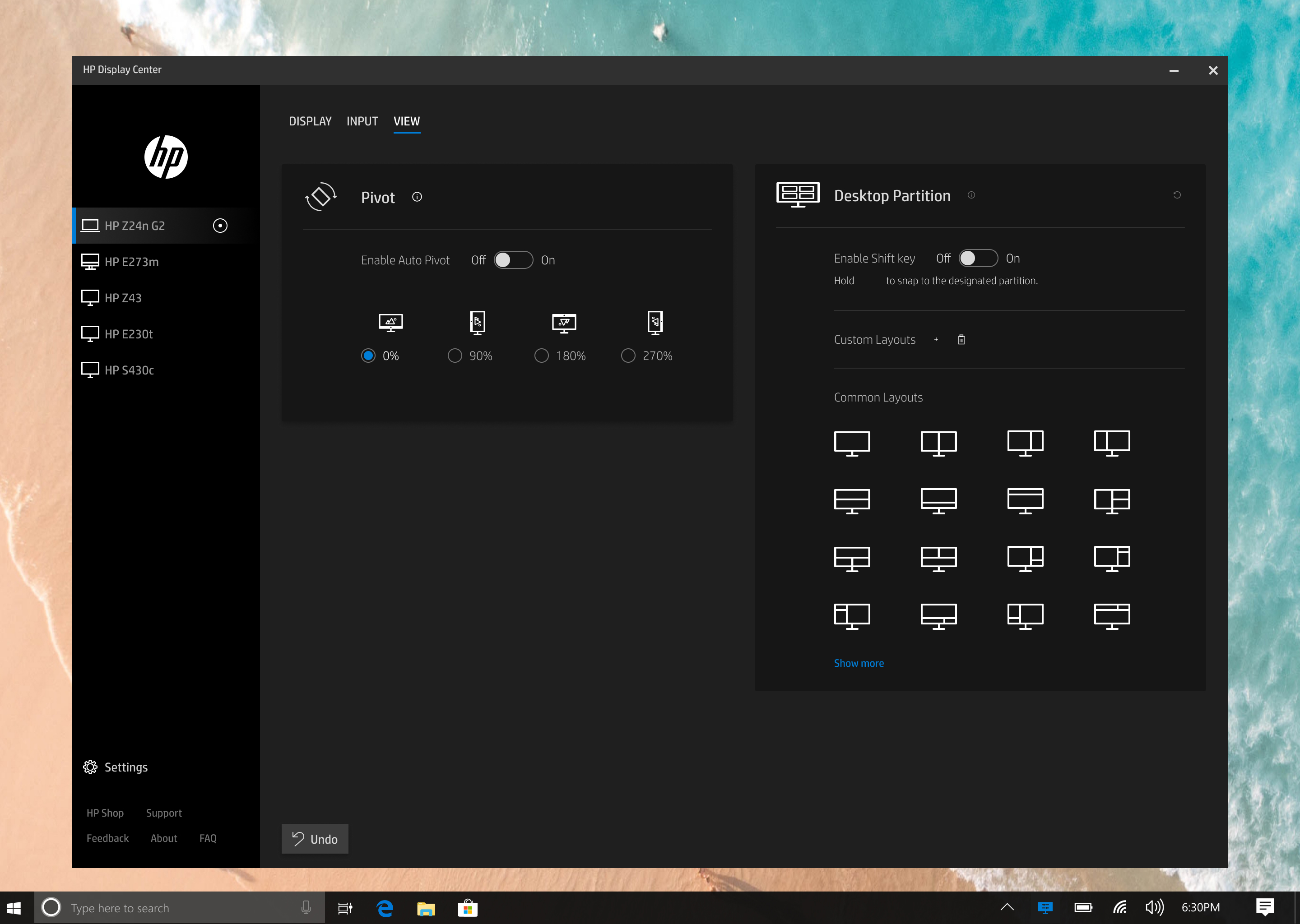
Task: Select the 90% pivot radio button
Action: 454,356
